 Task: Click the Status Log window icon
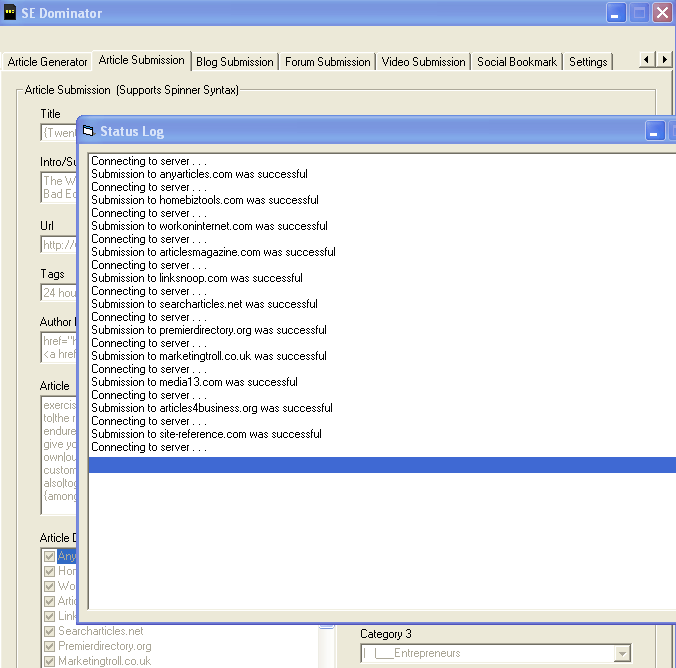click(x=88, y=131)
